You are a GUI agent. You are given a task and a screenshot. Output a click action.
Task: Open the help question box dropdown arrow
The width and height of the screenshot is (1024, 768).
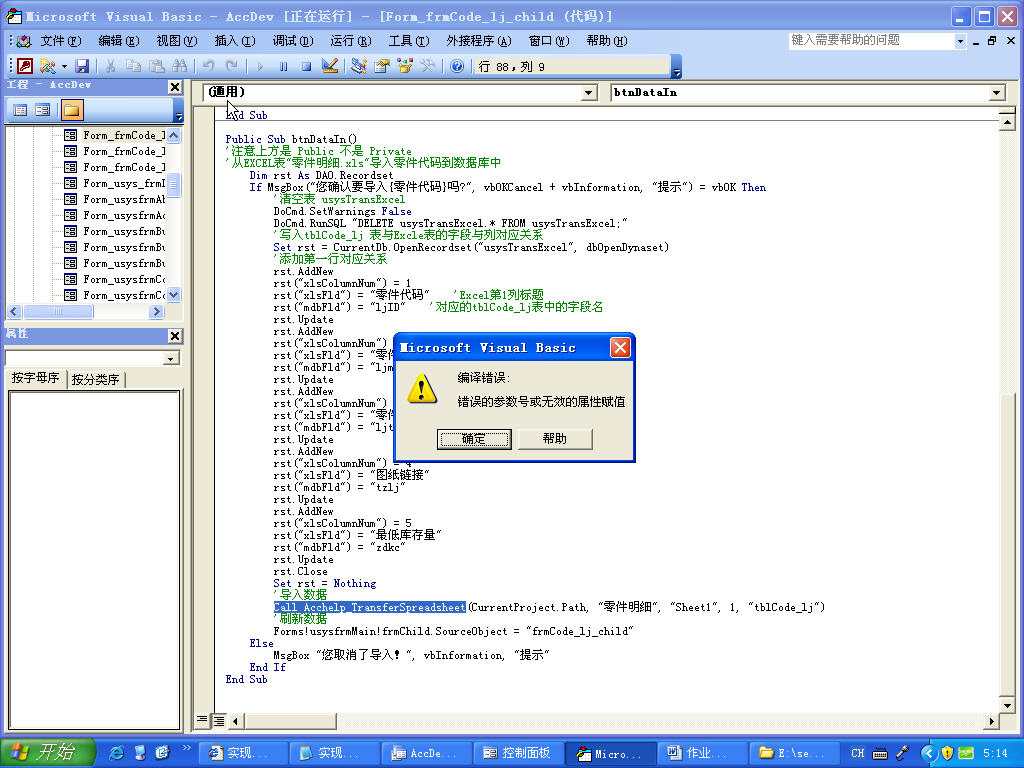click(x=960, y=40)
